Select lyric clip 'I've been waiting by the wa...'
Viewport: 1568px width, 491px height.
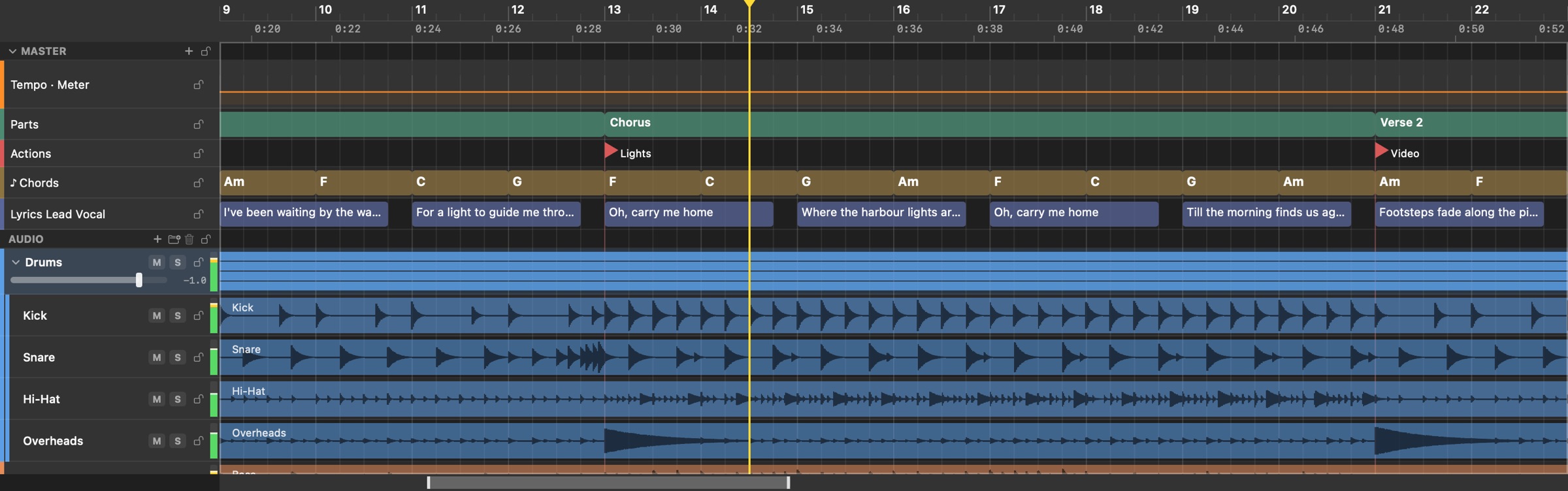coord(304,214)
